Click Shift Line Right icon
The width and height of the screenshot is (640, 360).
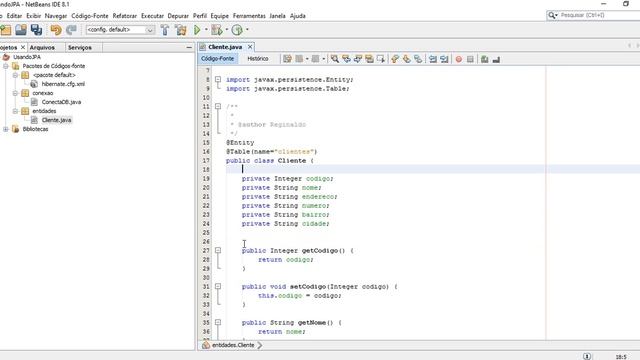point(444,59)
